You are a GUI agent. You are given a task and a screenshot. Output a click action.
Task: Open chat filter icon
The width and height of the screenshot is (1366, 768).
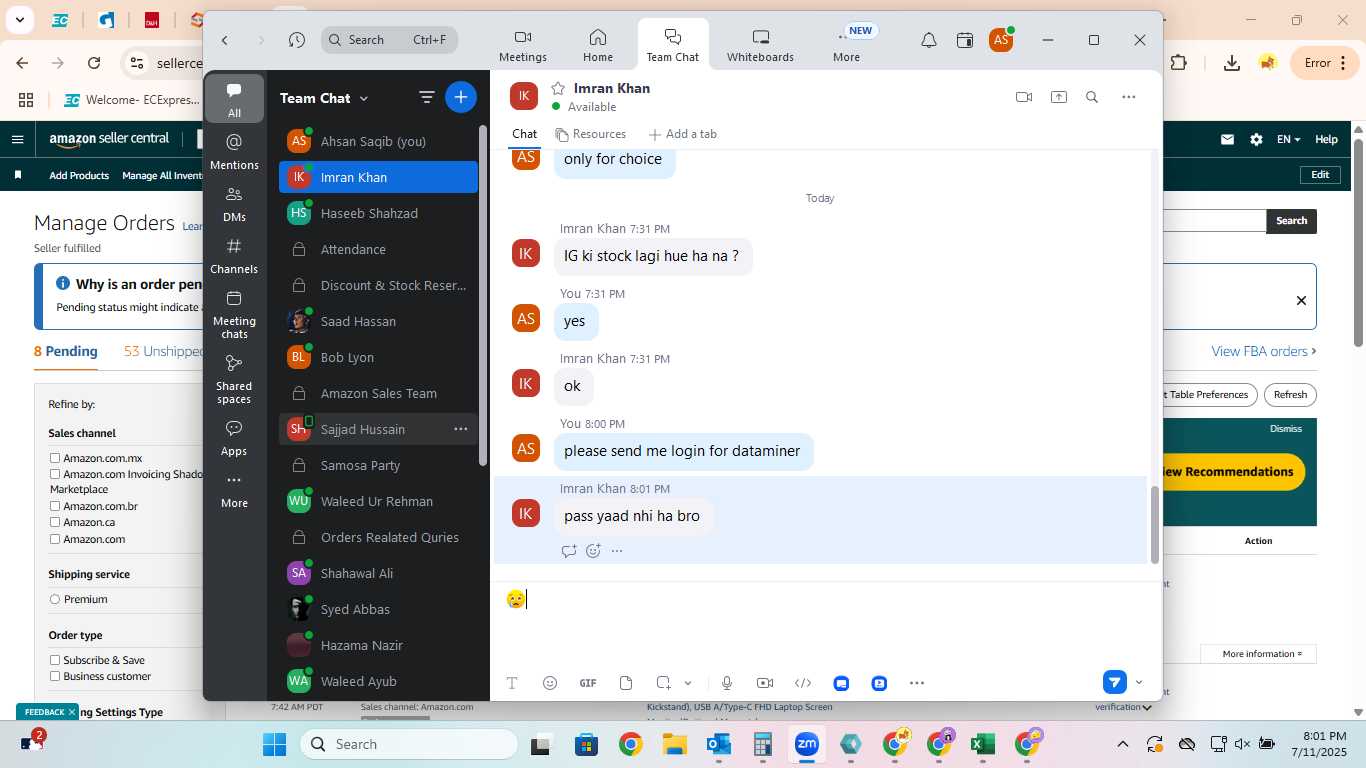tap(426, 97)
